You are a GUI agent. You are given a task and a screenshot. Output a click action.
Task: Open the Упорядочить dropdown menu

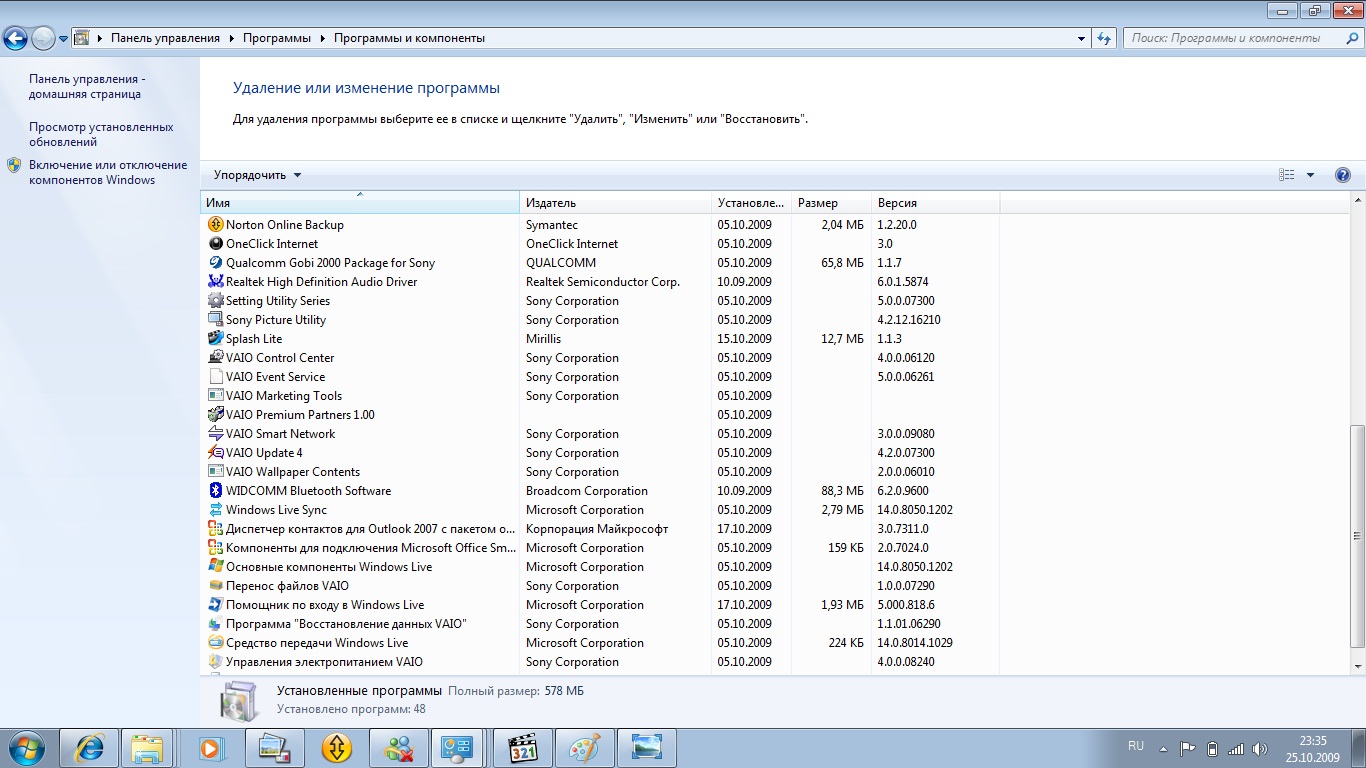pyautogui.click(x=257, y=175)
